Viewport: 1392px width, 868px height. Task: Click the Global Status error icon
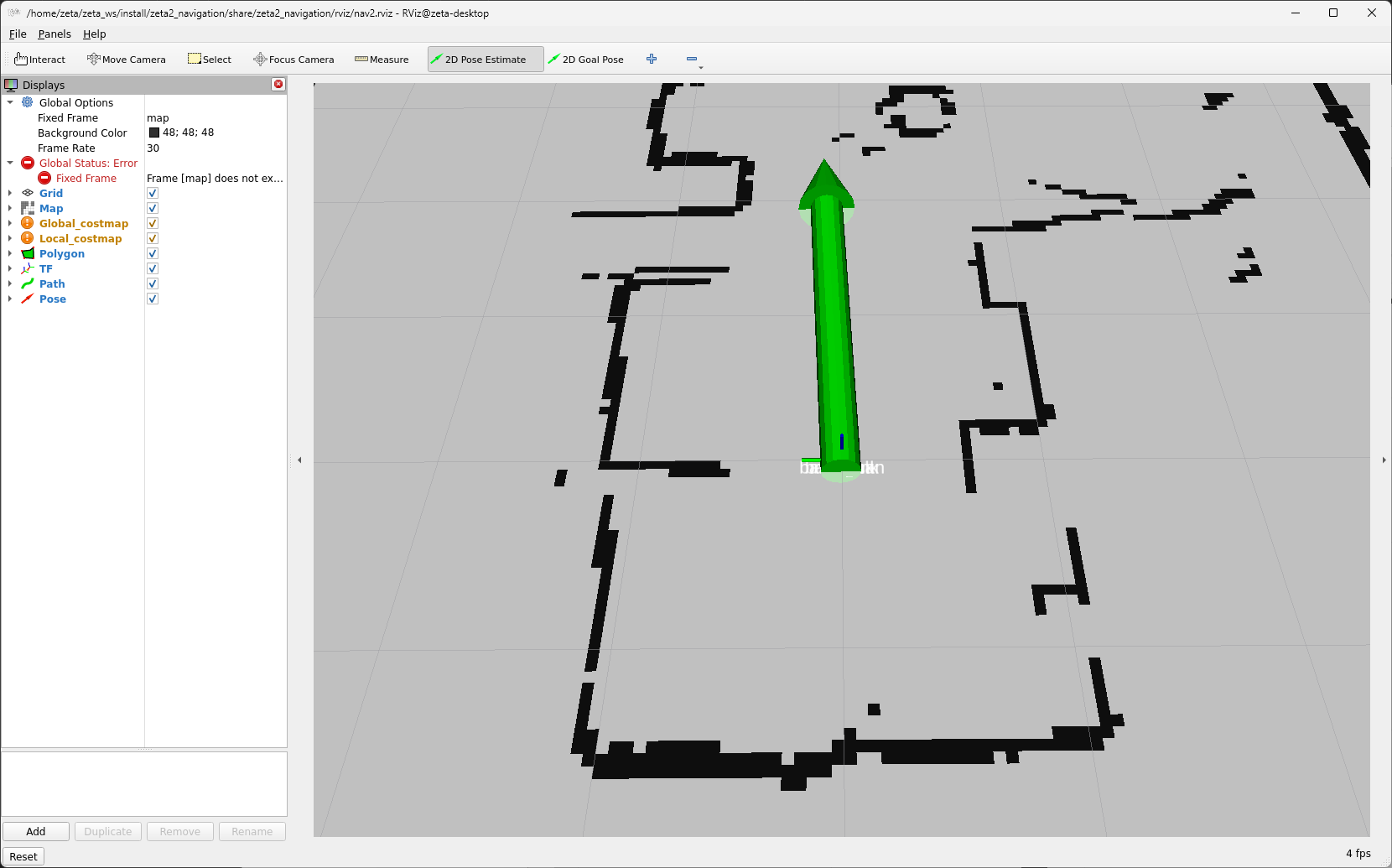click(28, 163)
